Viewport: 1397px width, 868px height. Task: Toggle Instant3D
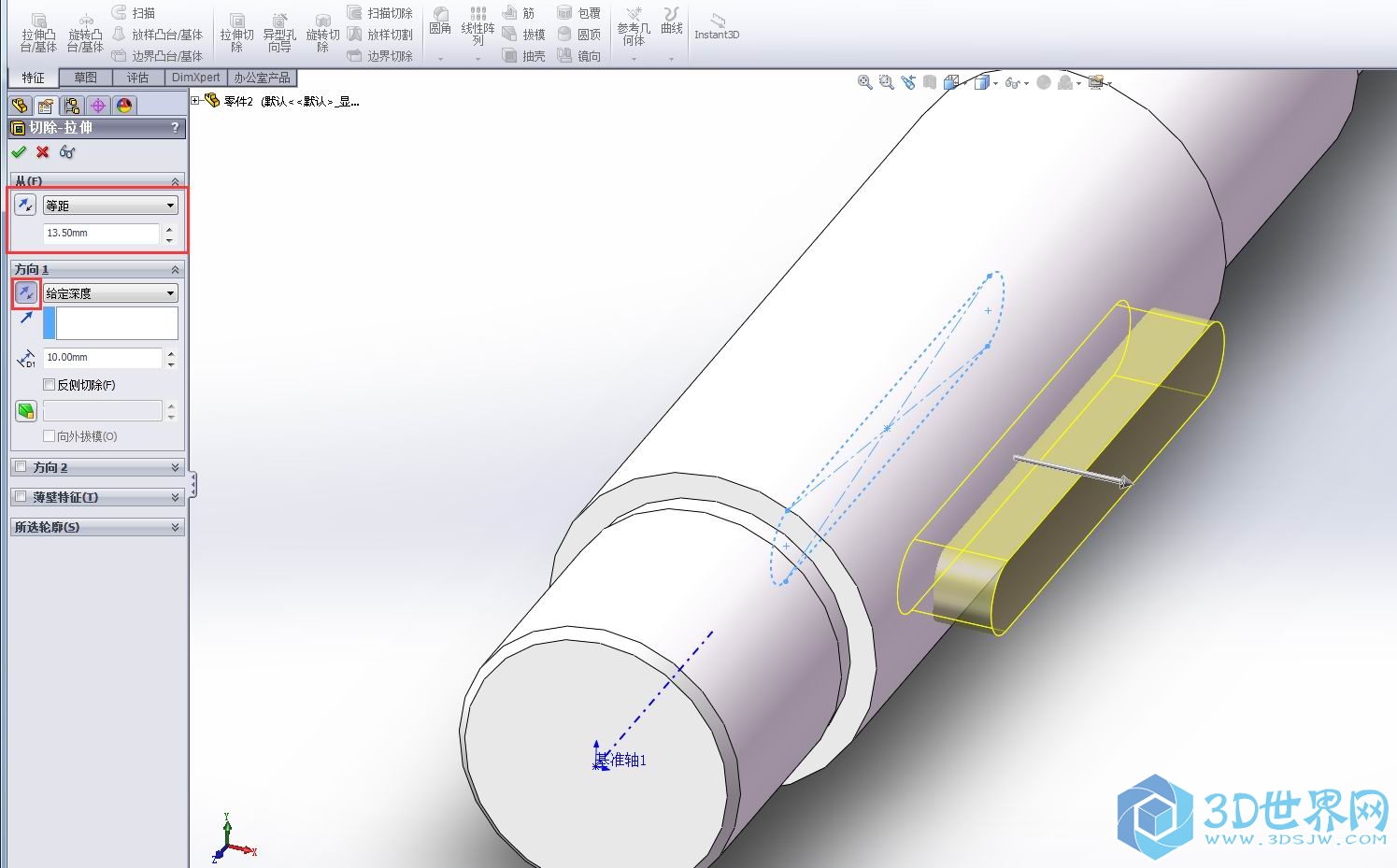tap(717, 26)
